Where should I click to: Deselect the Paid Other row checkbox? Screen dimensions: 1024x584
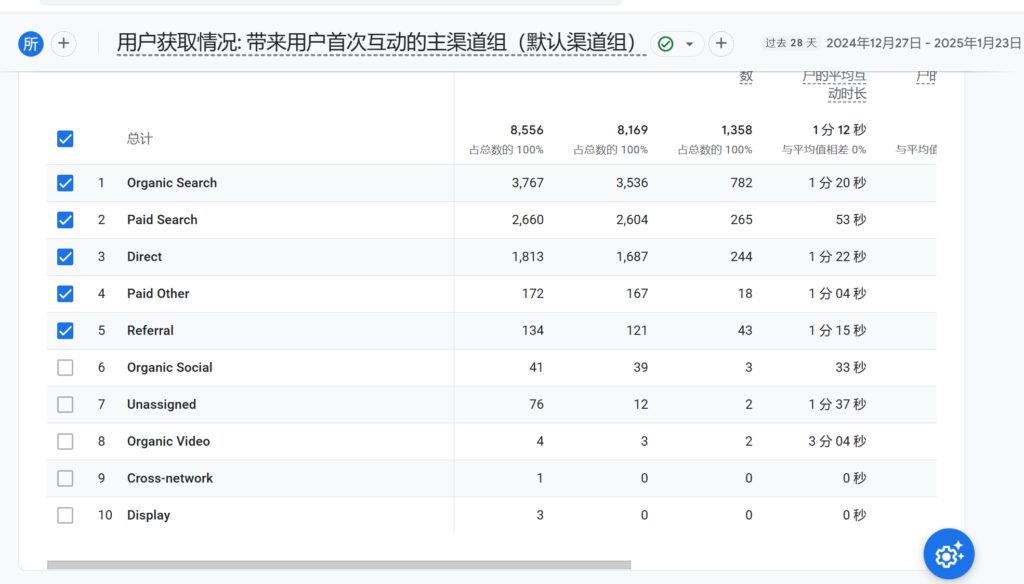click(x=65, y=294)
